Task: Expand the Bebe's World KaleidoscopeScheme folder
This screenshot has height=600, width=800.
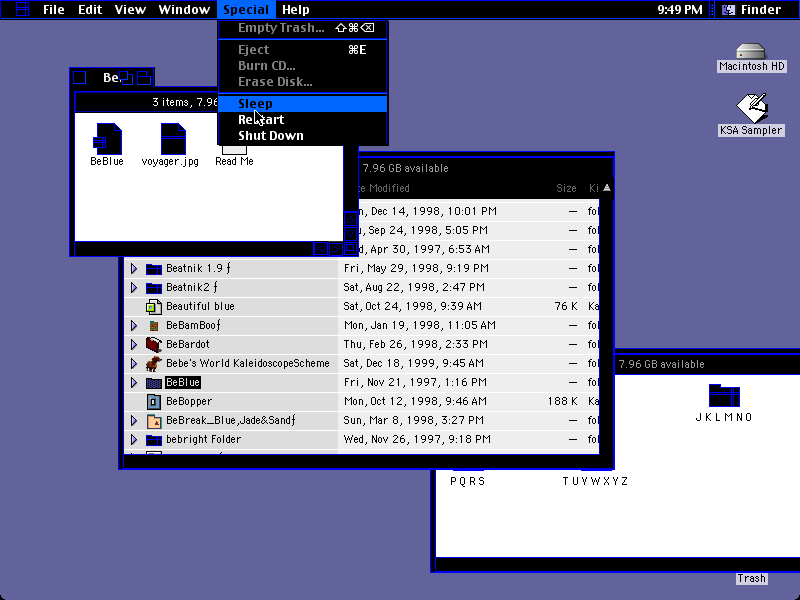Action: [134, 363]
